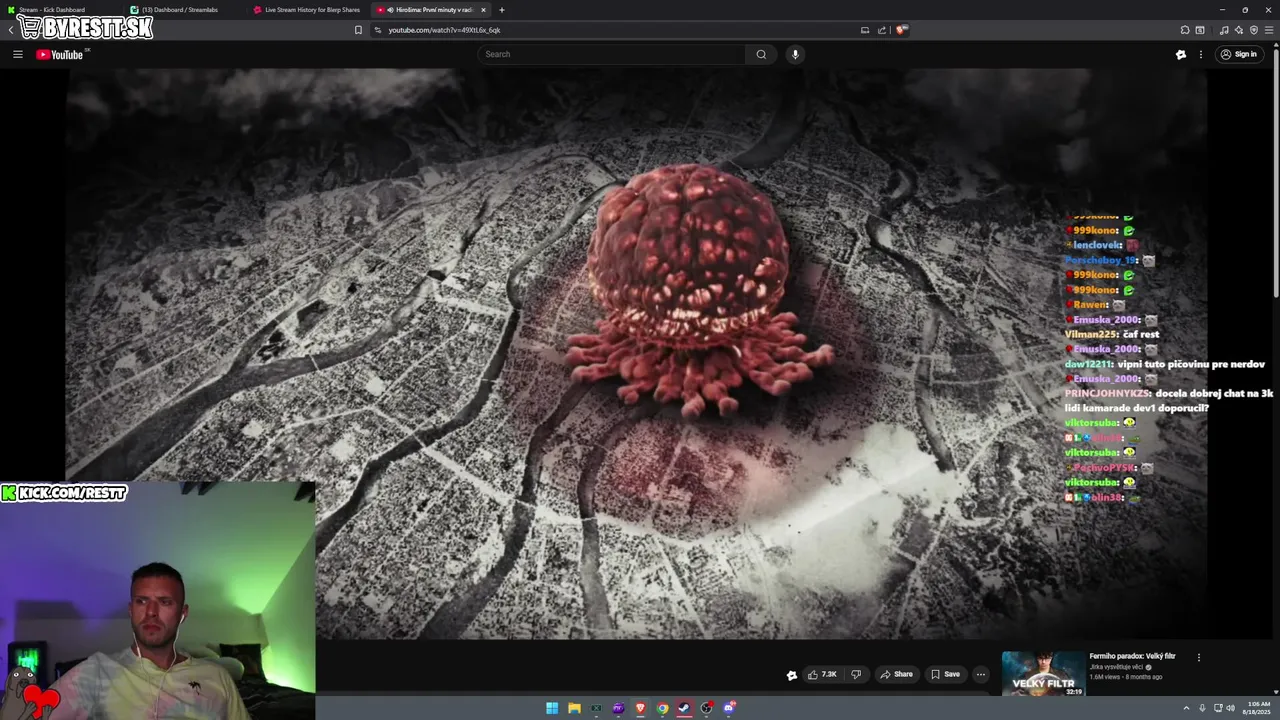Click Vilman225 chat message 'čaf rest'
Viewport: 1280px width, 720px height.
1112,334
